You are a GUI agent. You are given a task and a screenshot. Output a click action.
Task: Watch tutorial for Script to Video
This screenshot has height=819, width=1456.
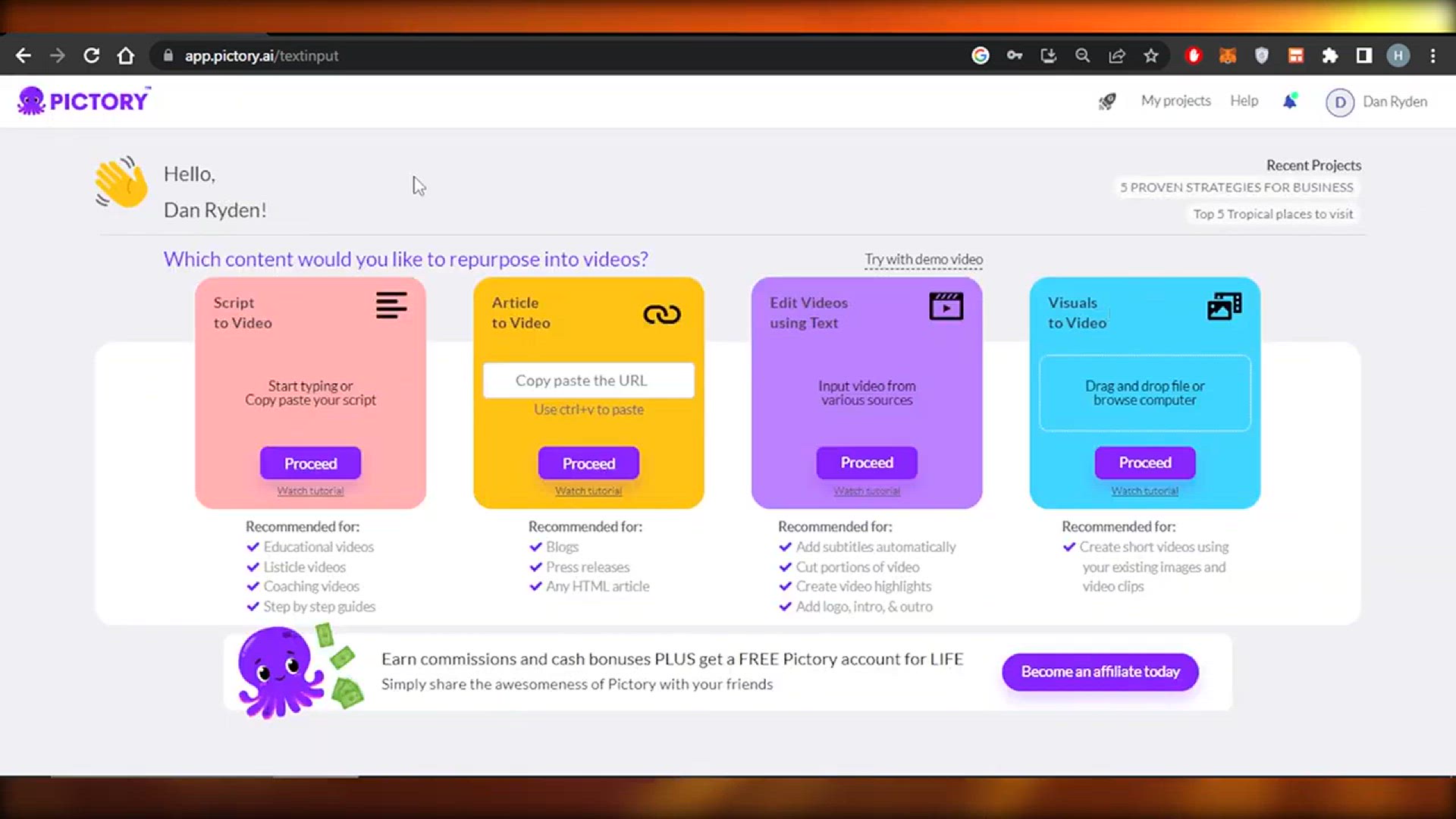(x=310, y=491)
